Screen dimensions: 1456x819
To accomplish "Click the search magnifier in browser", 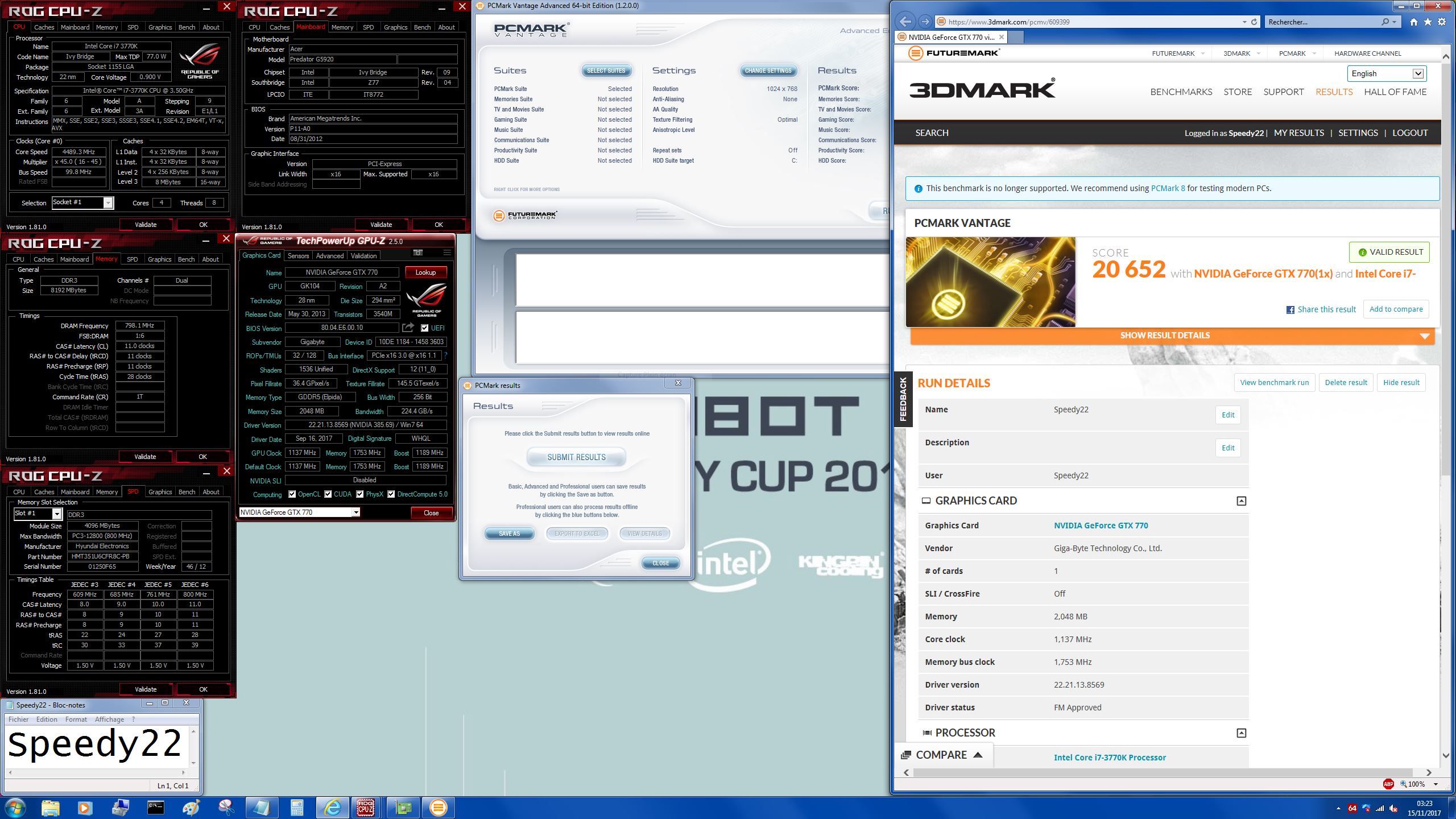I will (x=1385, y=22).
